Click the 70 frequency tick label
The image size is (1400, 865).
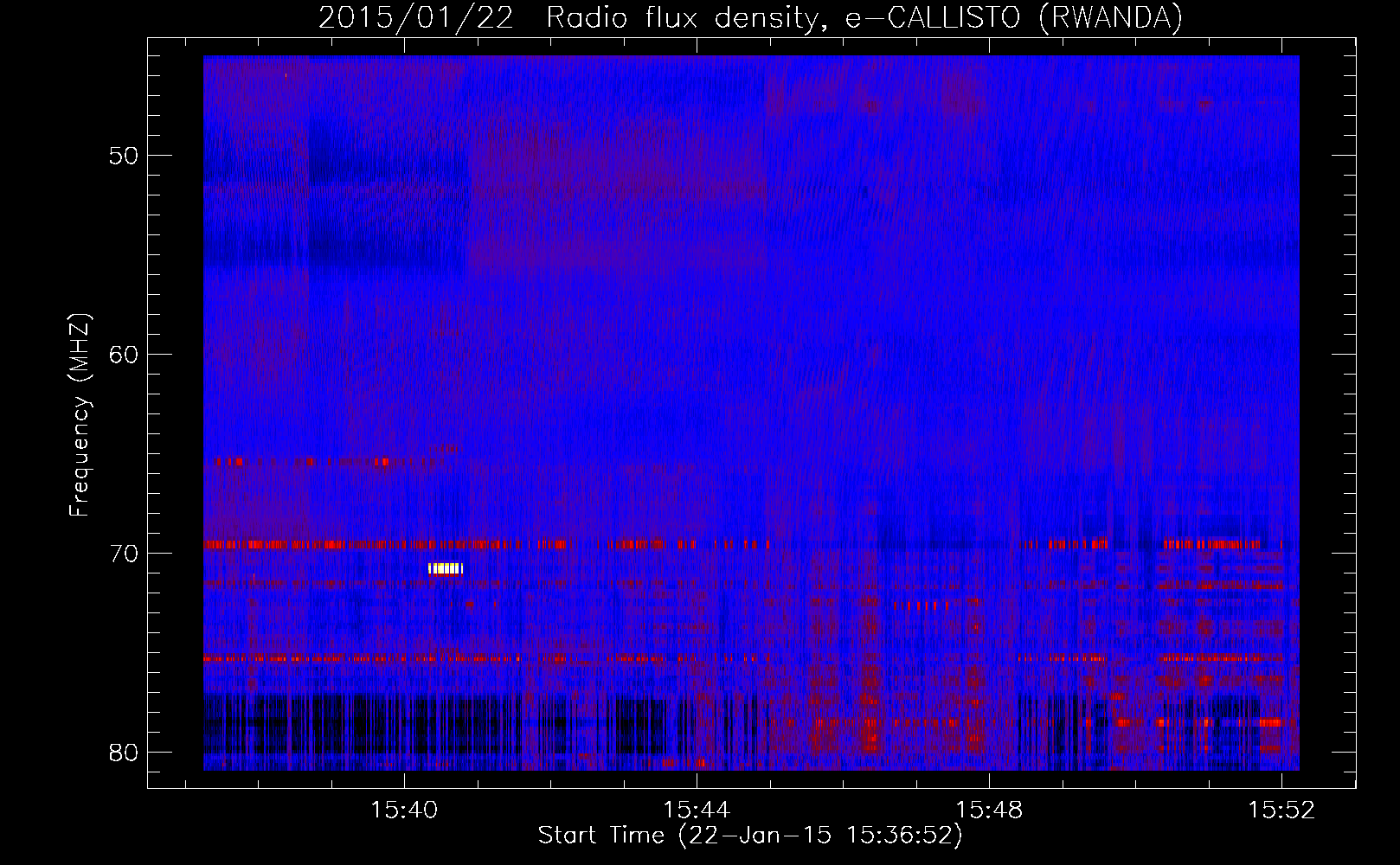(124, 554)
